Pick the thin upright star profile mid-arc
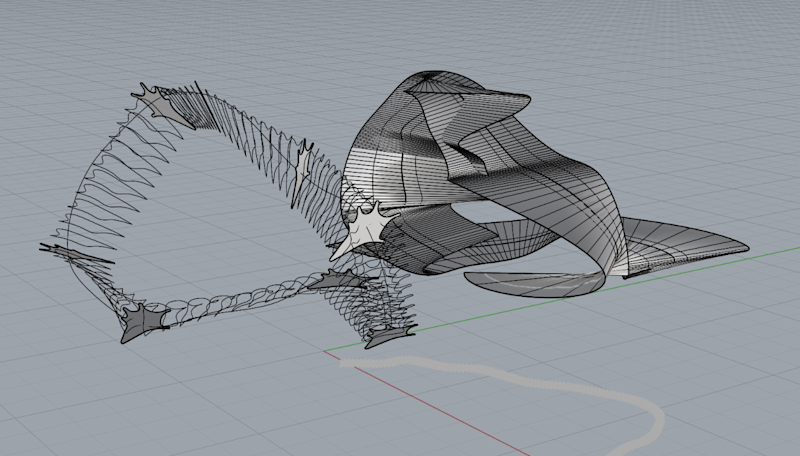800x456 pixels. (x=302, y=171)
